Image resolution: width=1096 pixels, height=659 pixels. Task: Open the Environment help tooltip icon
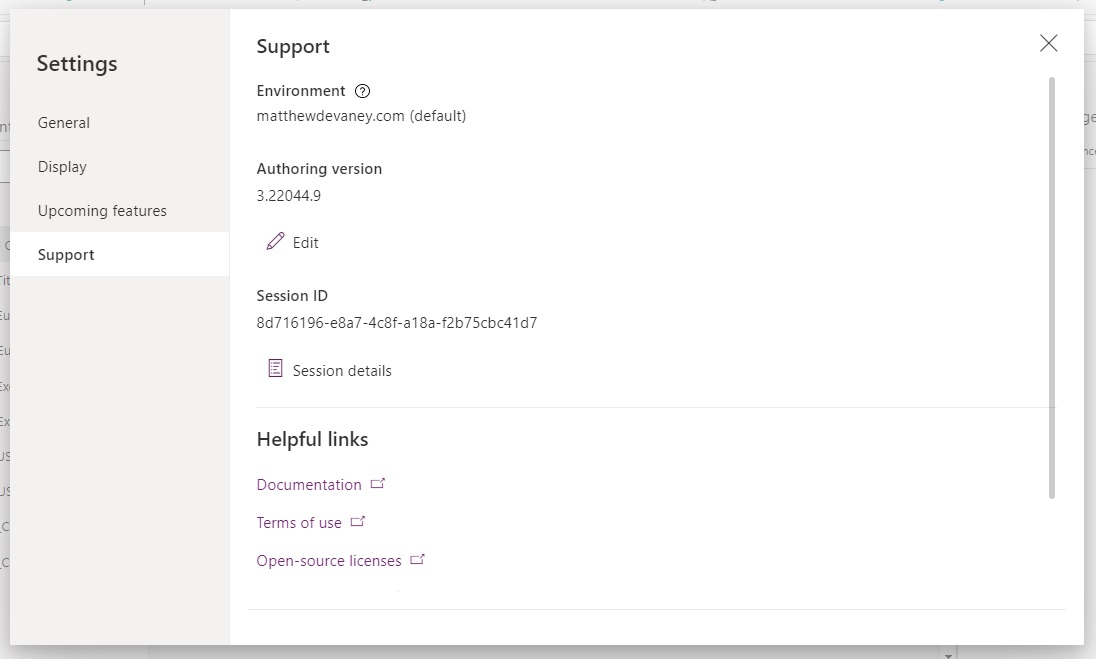tap(362, 91)
